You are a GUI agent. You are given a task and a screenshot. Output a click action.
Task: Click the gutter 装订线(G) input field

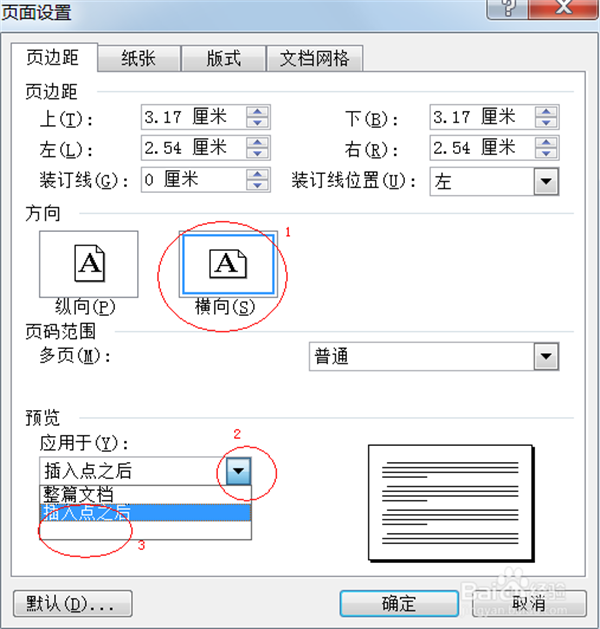pos(194,180)
